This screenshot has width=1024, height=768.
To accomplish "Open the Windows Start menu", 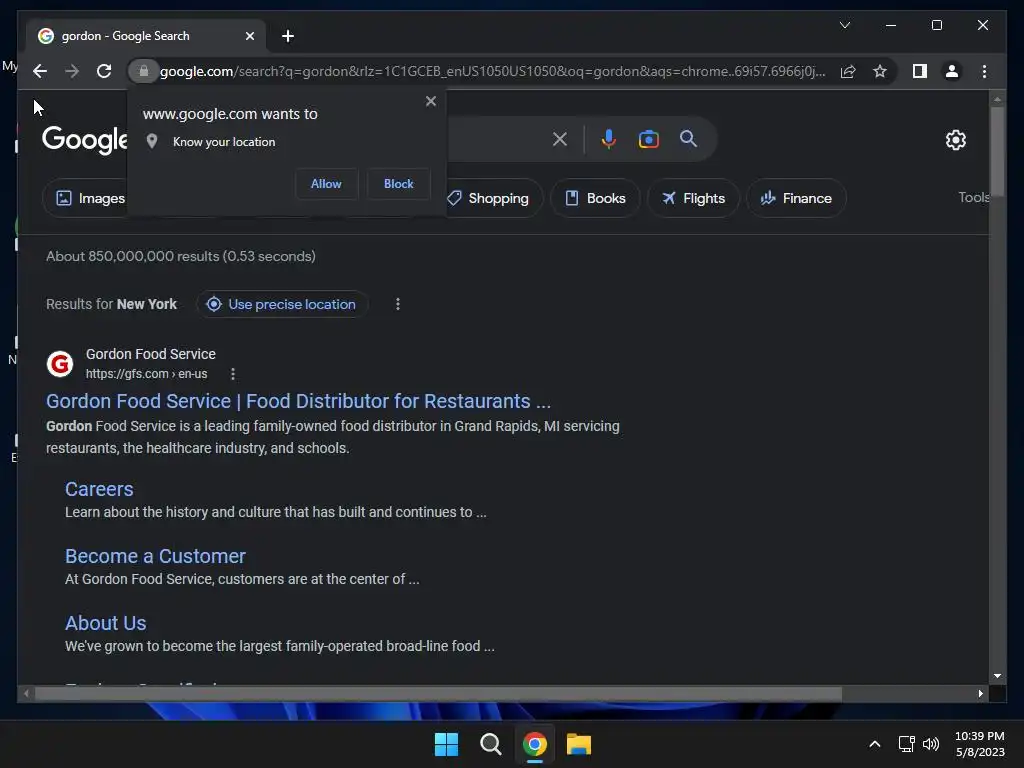I will 447,744.
